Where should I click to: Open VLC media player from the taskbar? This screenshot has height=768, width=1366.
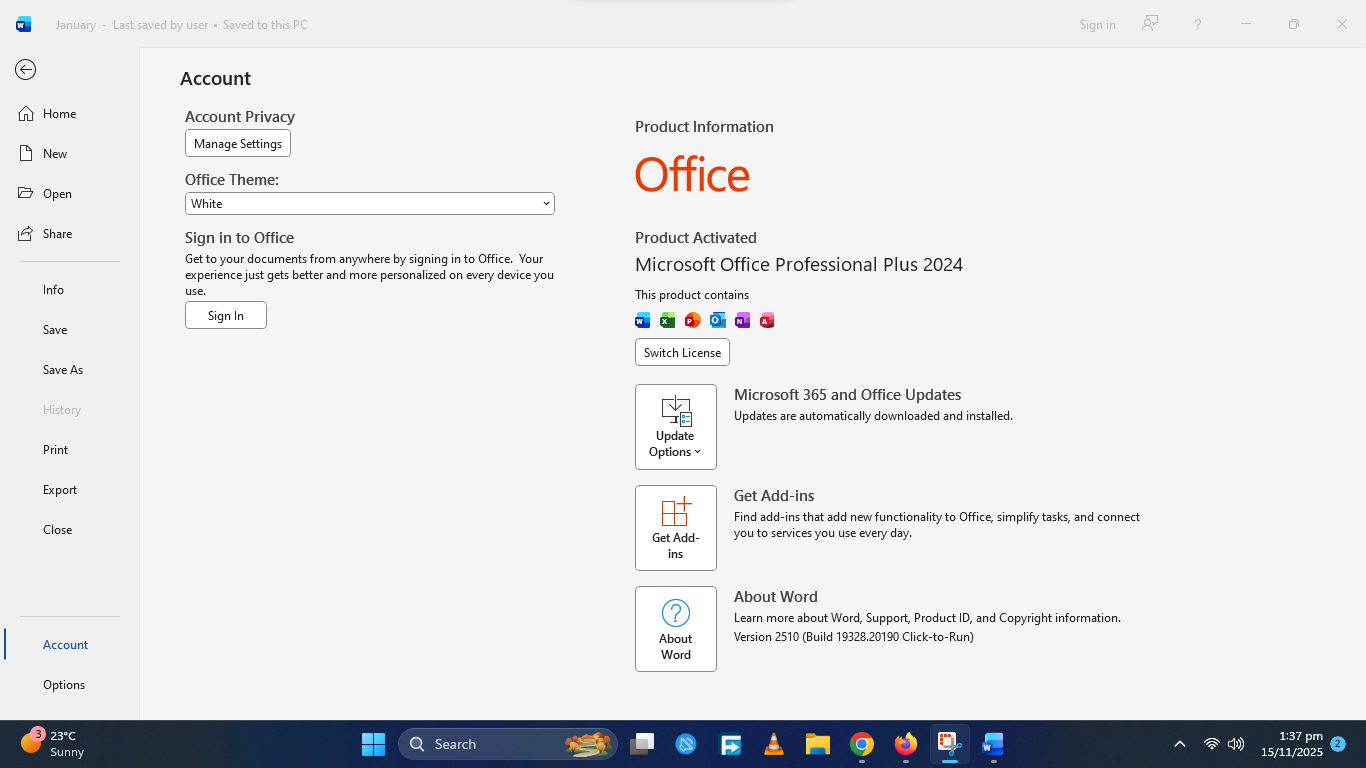[773, 744]
